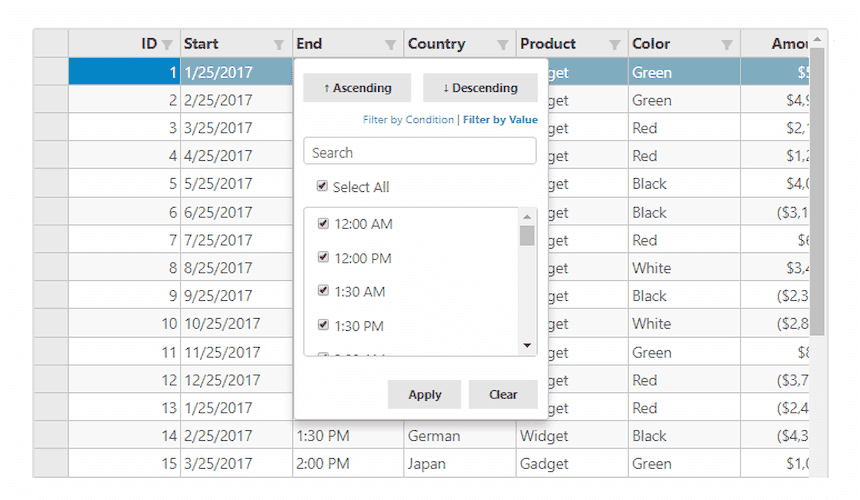Select the Product column header
The width and height of the screenshot is (860, 500).
click(x=572, y=43)
